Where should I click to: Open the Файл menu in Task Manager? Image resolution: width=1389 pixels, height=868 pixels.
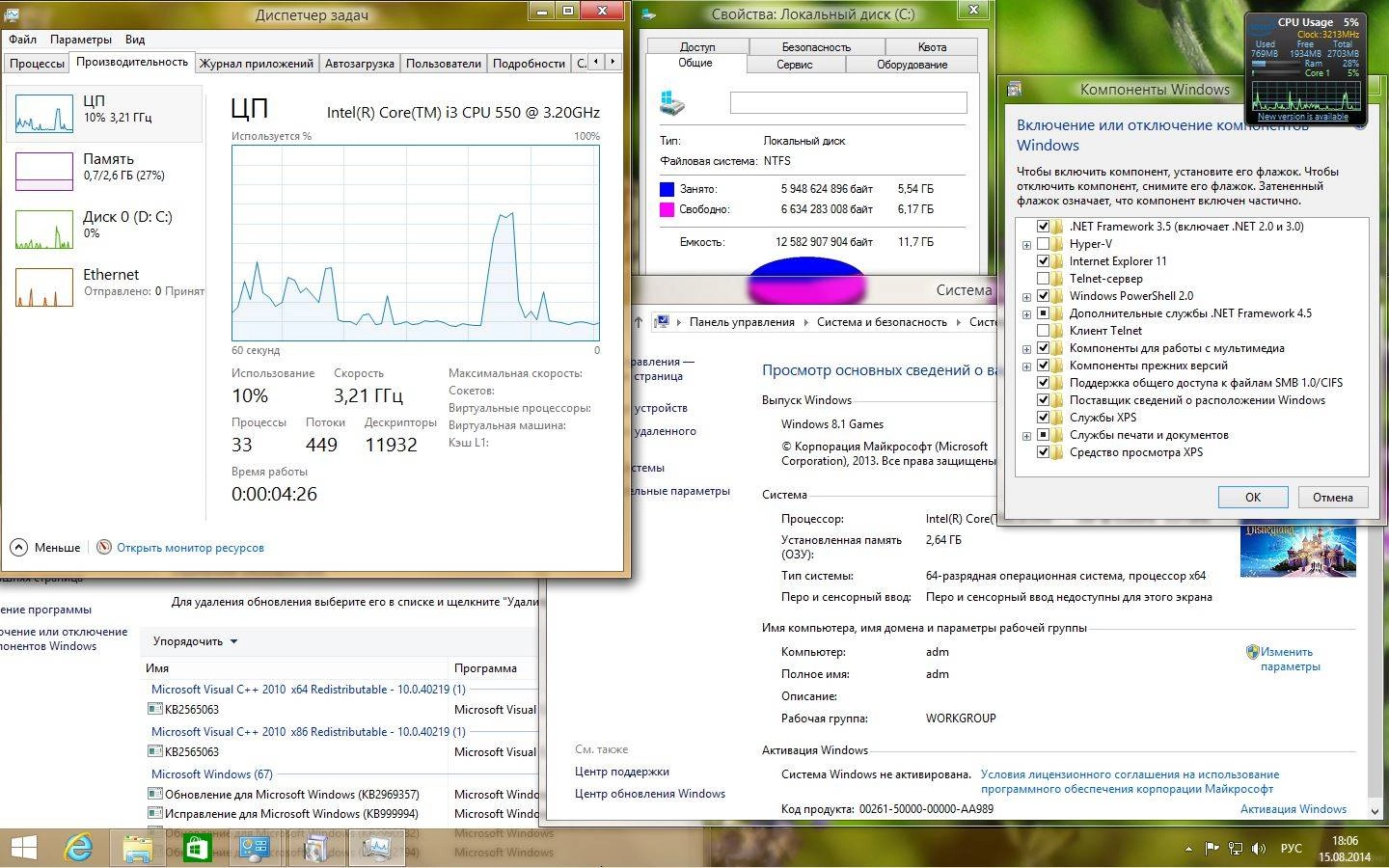pyautogui.click(x=22, y=40)
